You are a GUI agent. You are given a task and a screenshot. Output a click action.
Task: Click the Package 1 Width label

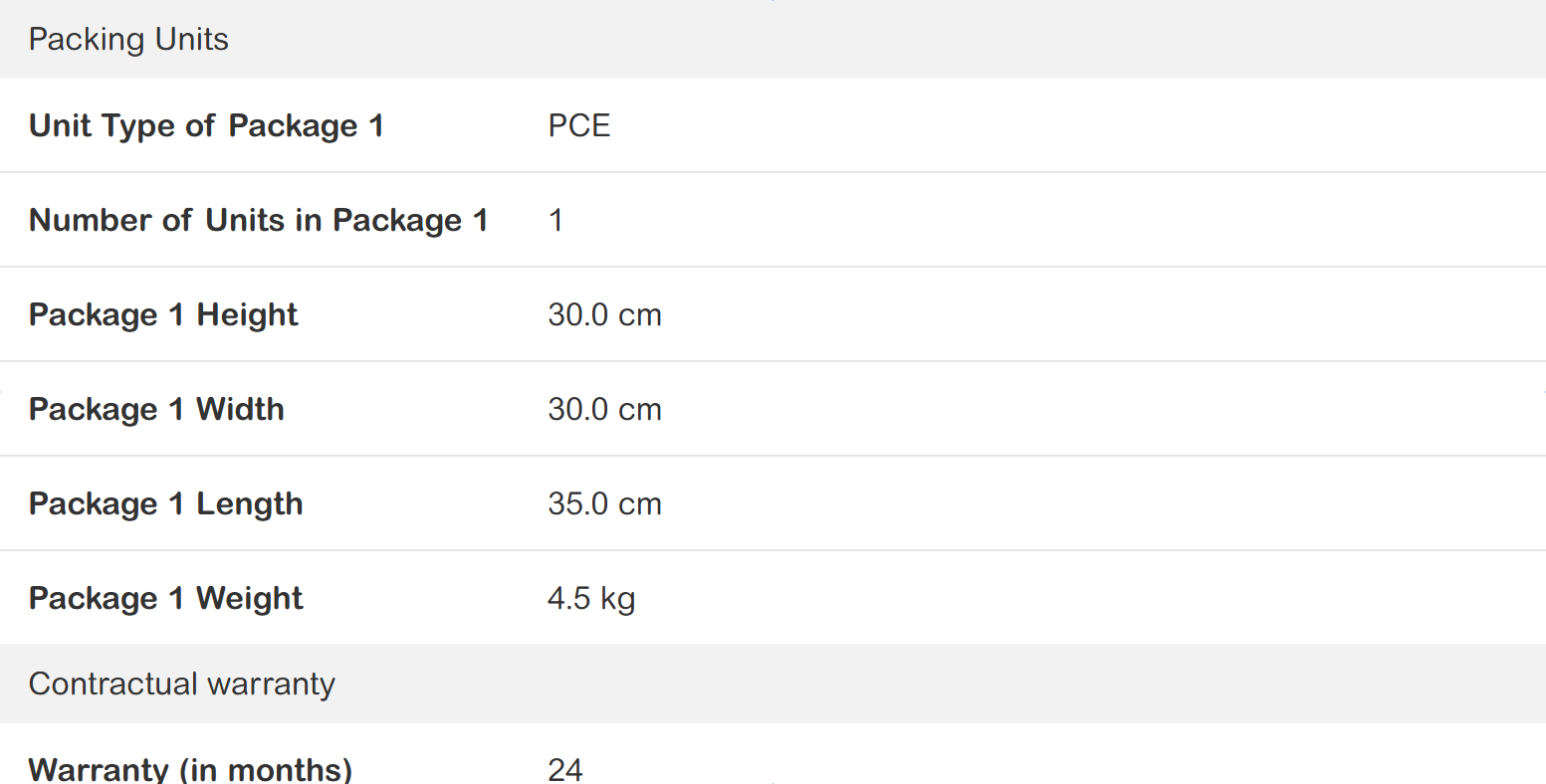tap(156, 409)
